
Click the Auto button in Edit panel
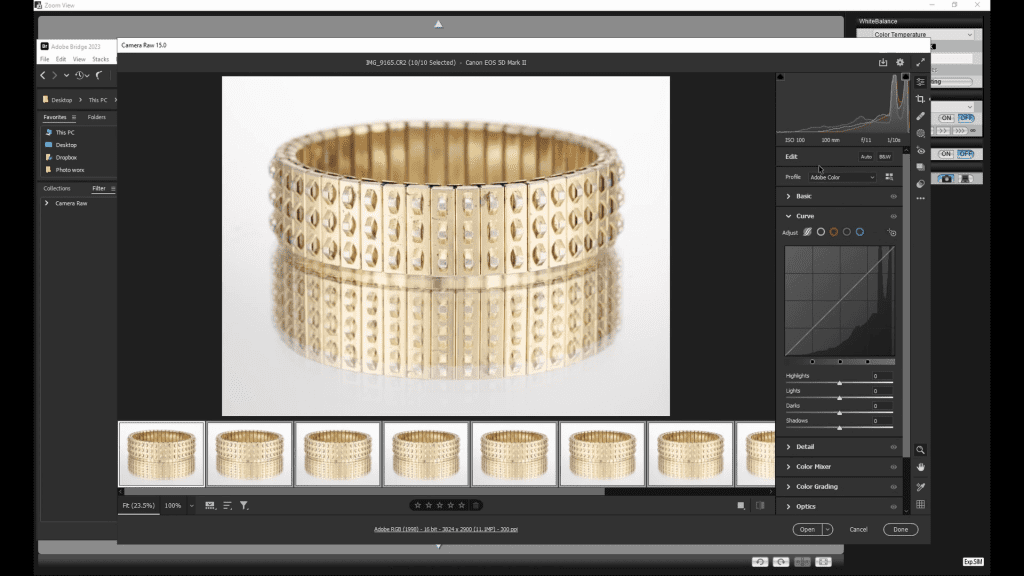click(866, 157)
